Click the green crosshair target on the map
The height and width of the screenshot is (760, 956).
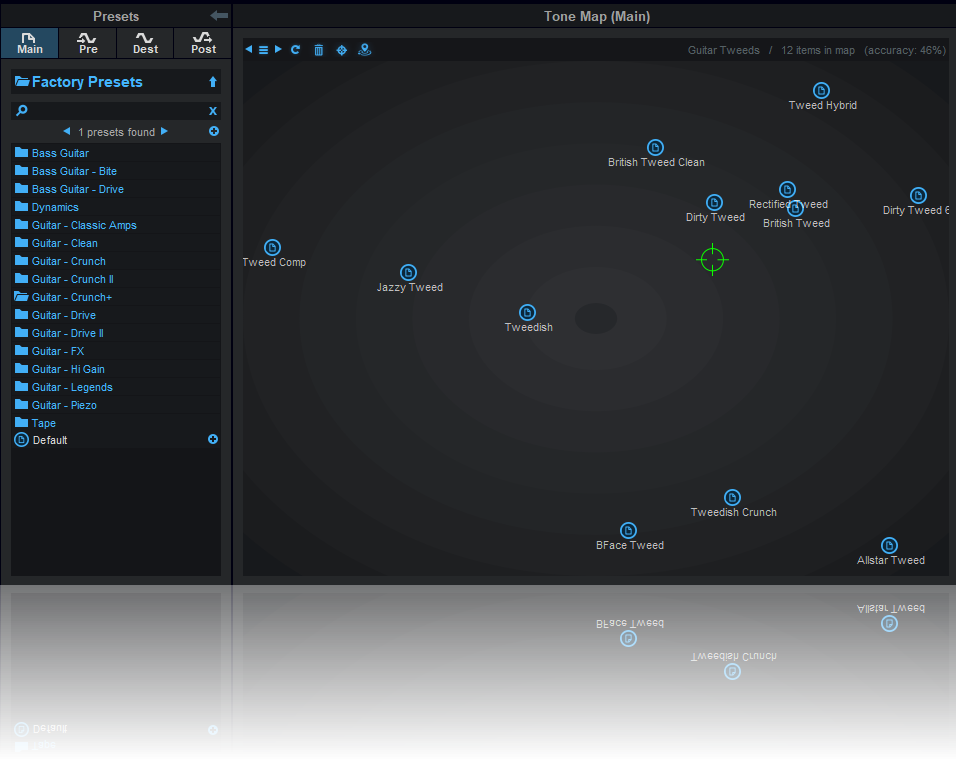tap(712, 260)
